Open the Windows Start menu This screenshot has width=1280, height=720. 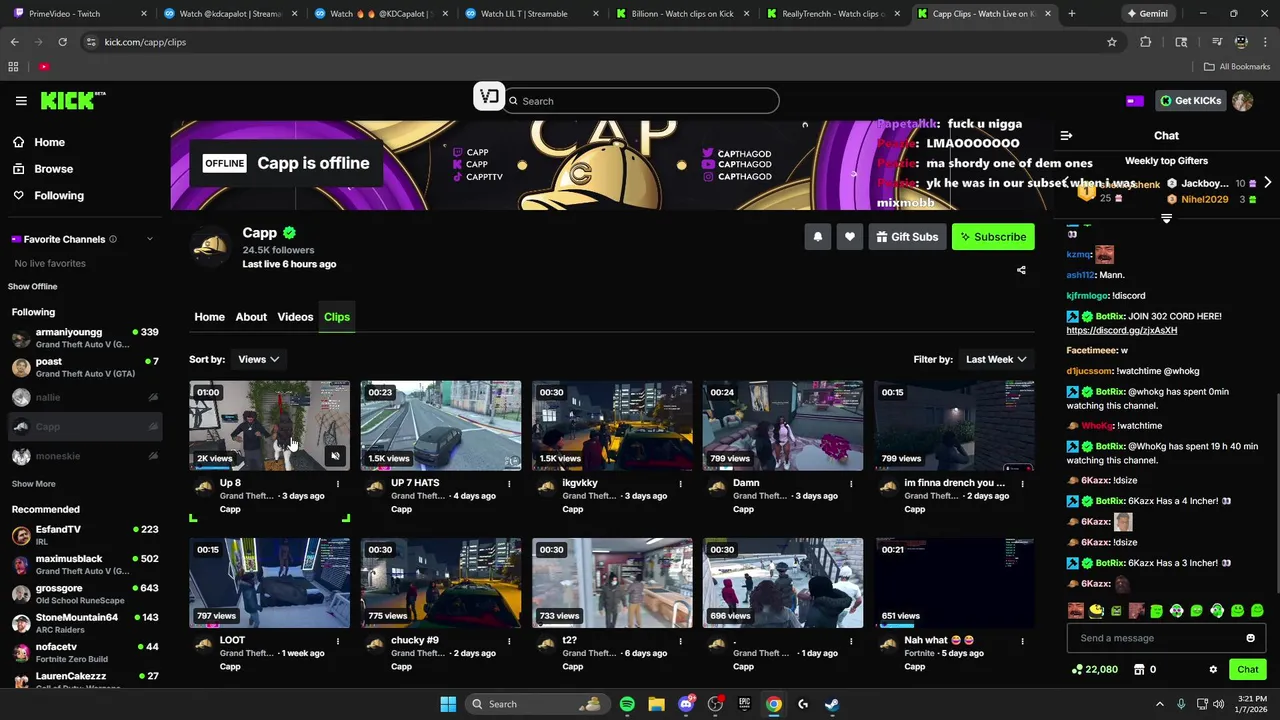tap(448, 704)
